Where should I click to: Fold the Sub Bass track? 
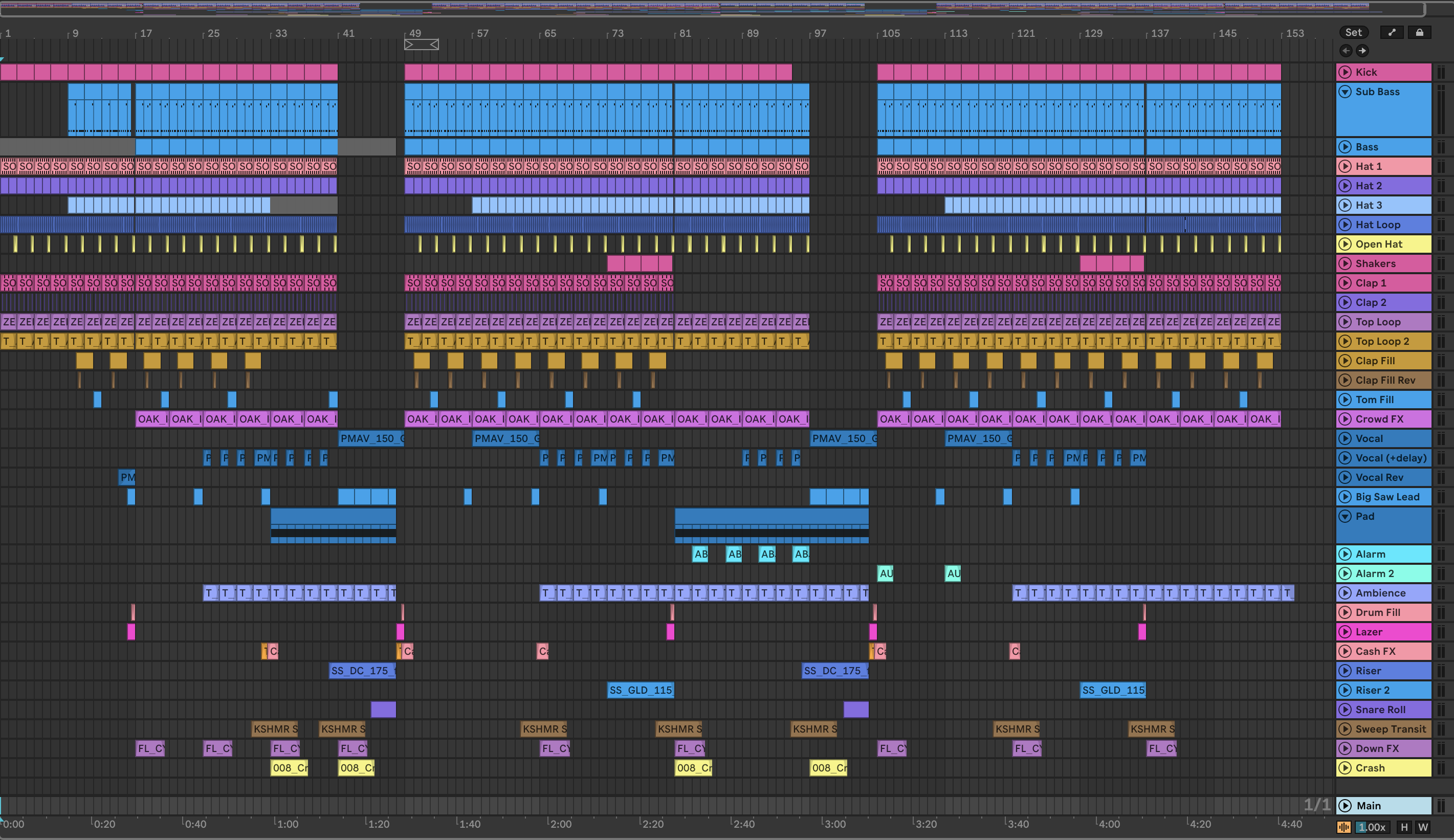tap(1345, 92)
